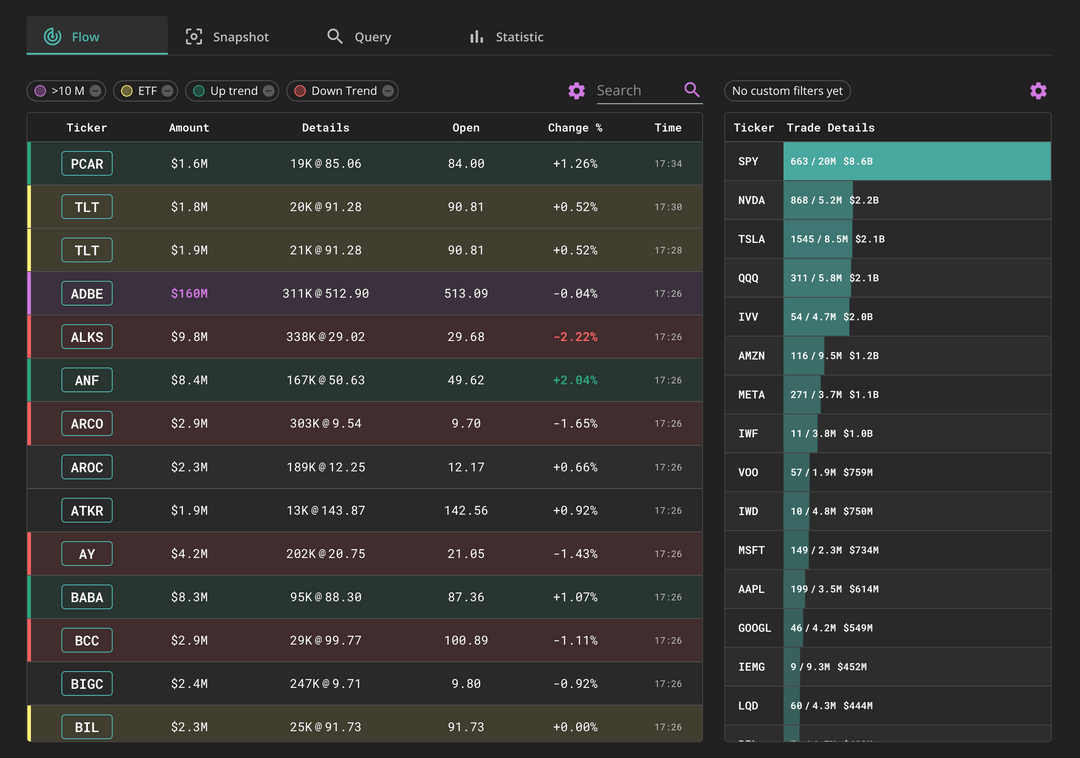Click the search magnifier icon

point(692,90)
